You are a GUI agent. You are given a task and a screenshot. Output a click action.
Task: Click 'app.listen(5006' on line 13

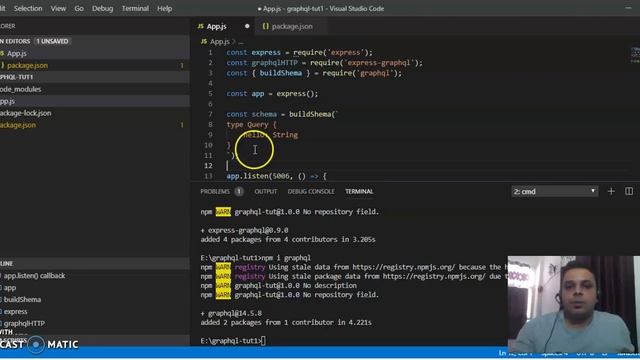258,176
